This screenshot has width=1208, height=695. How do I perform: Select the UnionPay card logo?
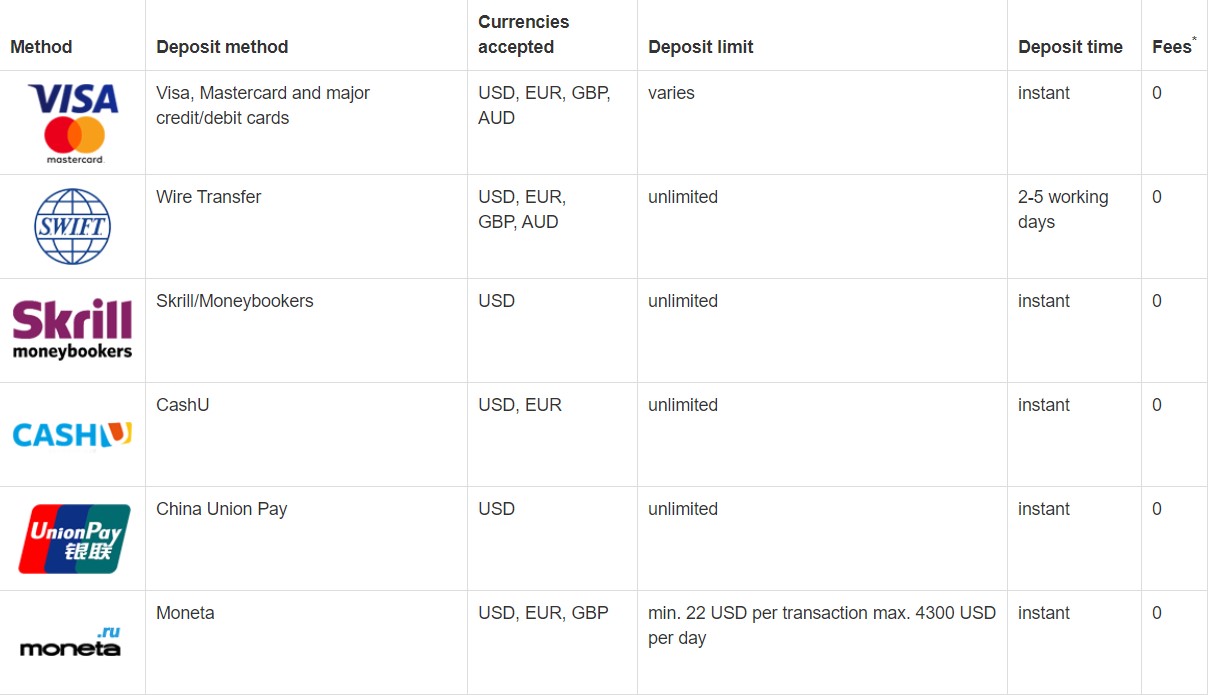point(74,538)
